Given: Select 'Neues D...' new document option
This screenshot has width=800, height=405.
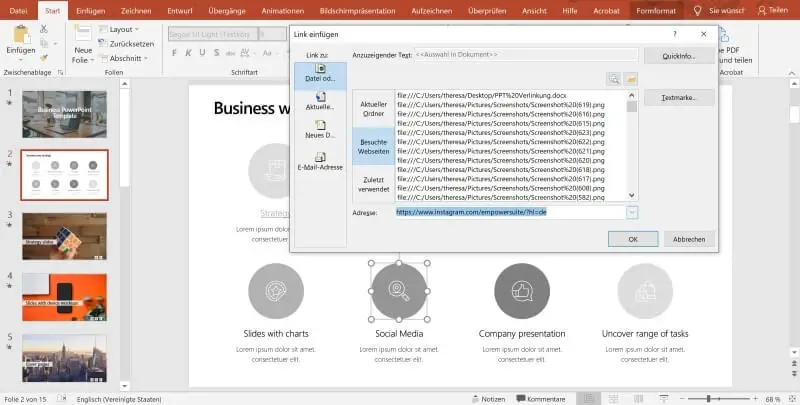Looking at the screenshot, I should pyautogui.click(x=320, y=129).
